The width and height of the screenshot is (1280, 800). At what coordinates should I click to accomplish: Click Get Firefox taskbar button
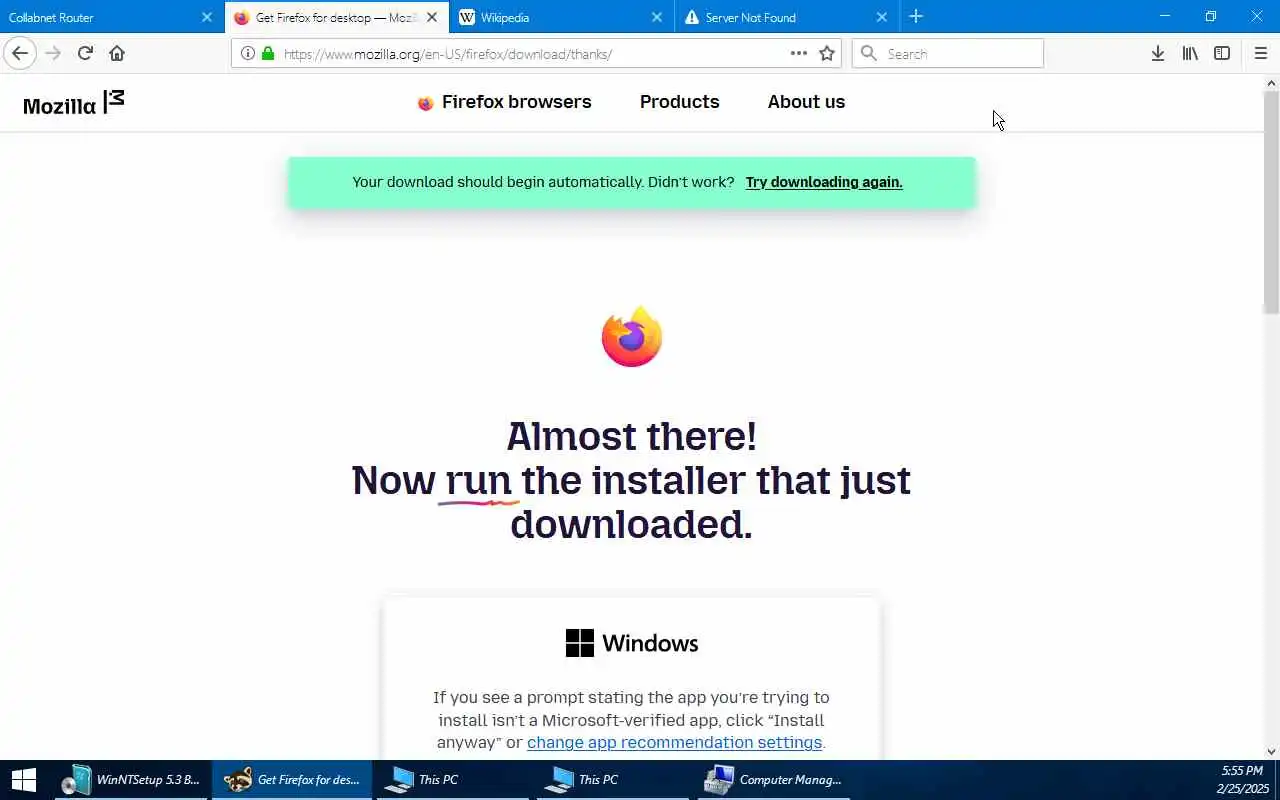(x=291, y=780)
